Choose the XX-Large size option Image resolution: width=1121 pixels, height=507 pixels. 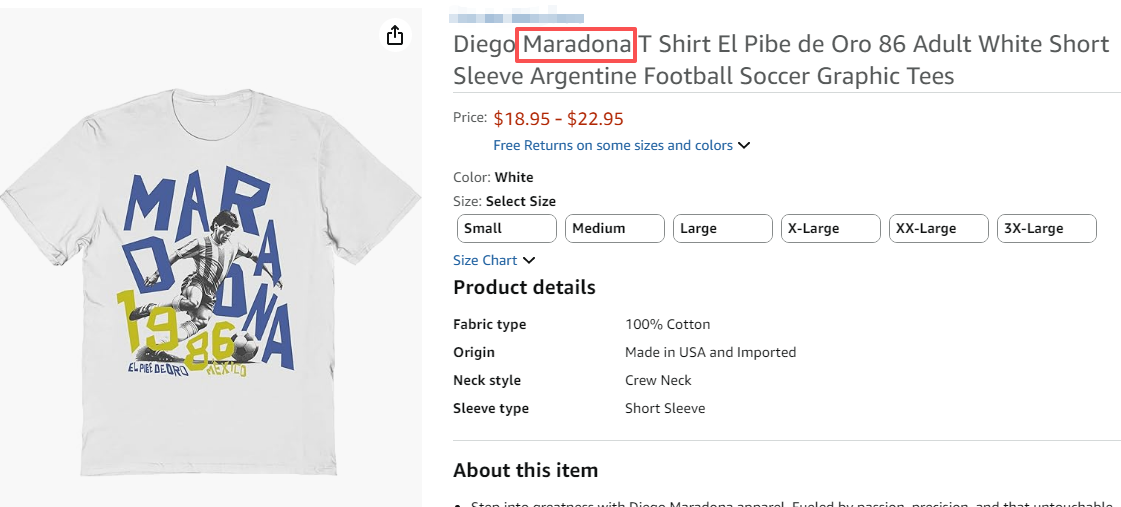click(x=938, y=229)
